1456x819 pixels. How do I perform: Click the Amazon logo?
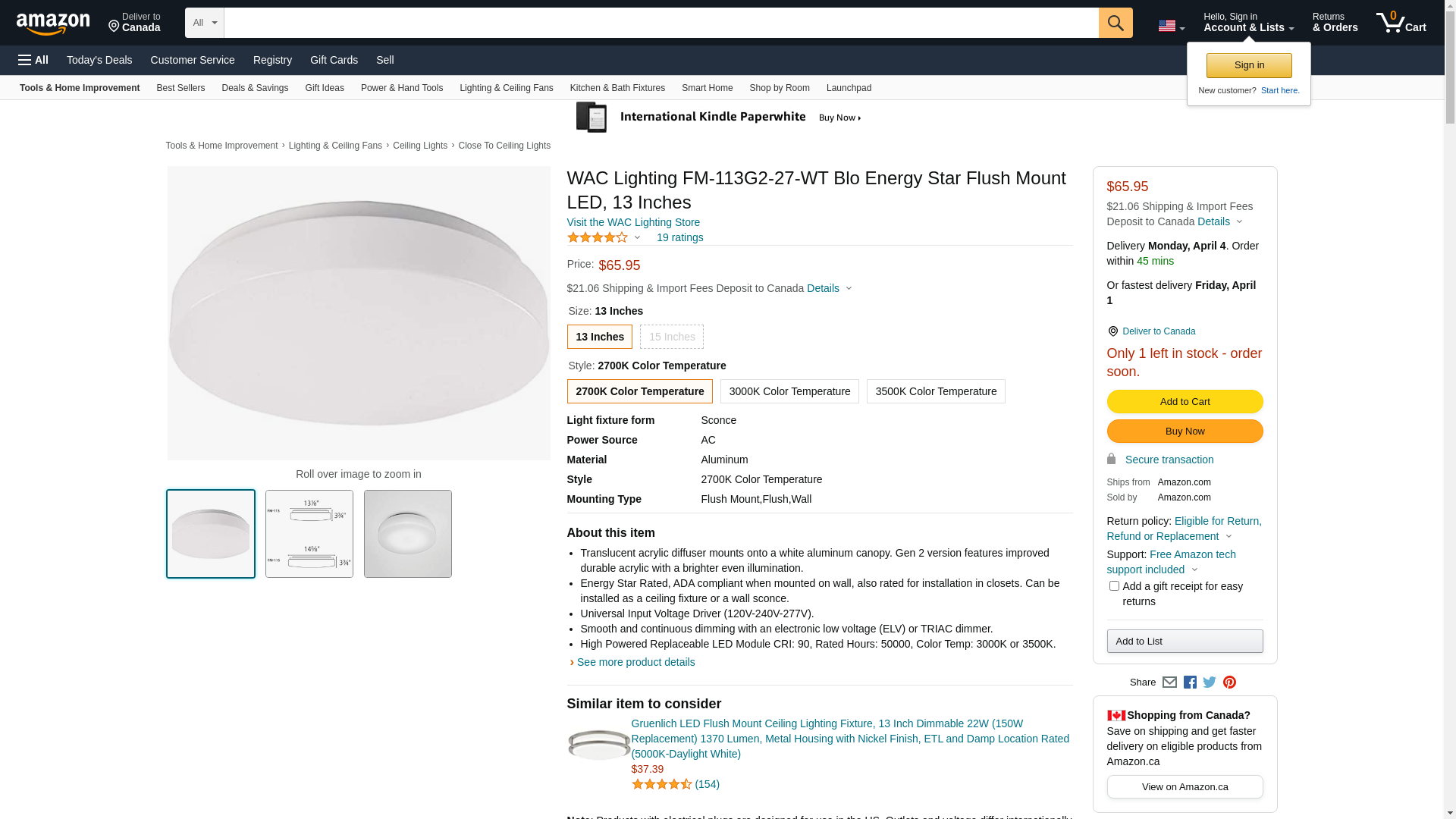click(53, 24)
